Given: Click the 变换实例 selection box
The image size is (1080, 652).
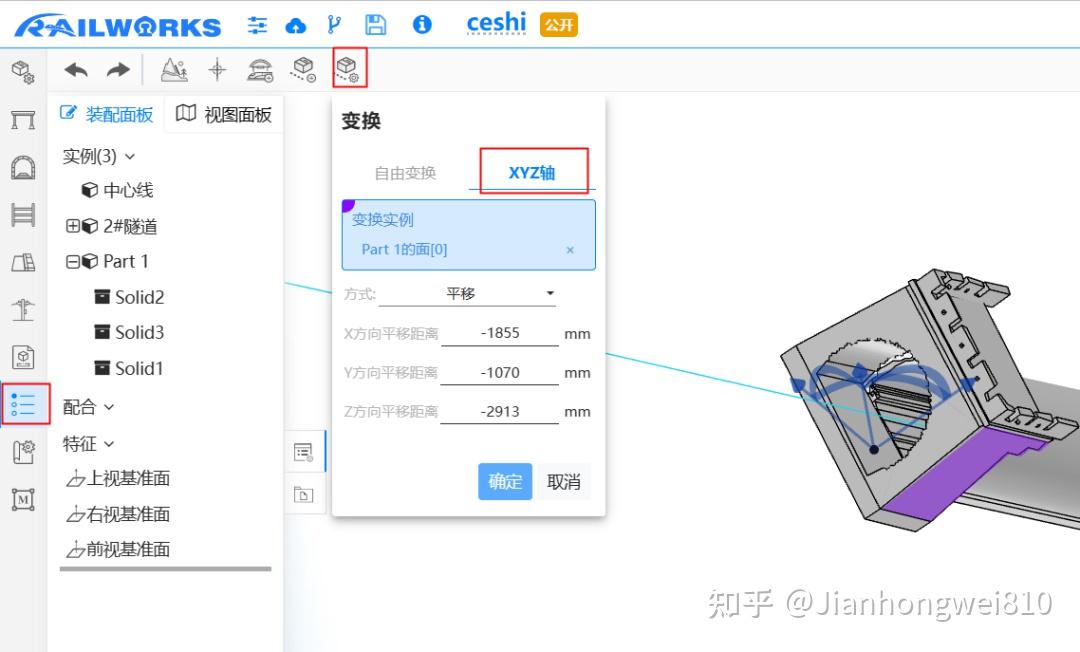Looking at the screenshot, I should tap(468, 235).
